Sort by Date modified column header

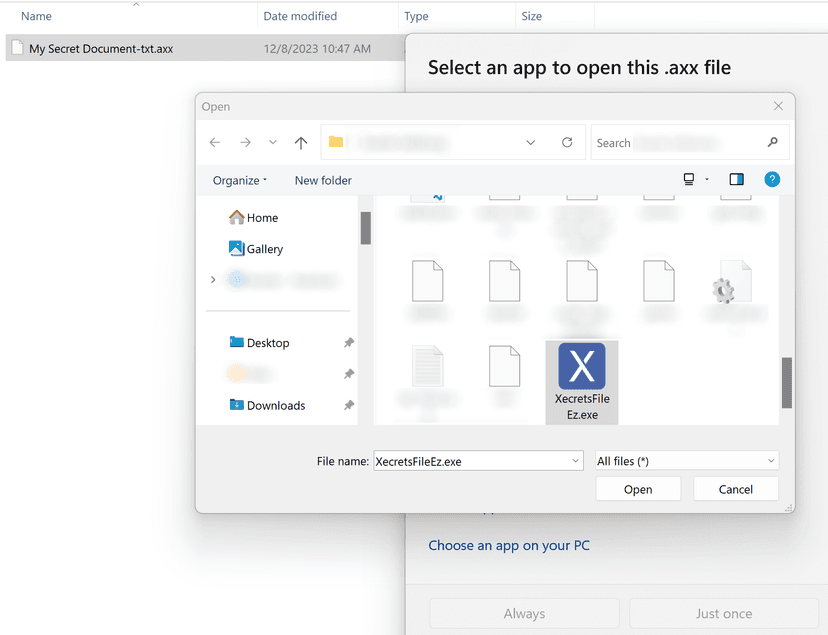[300, 16]
